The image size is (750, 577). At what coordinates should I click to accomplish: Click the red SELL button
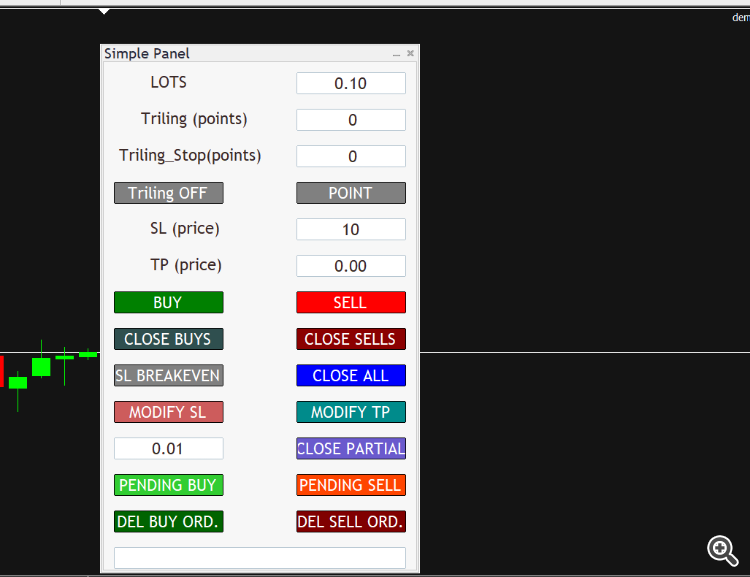[x=351, y=302]
